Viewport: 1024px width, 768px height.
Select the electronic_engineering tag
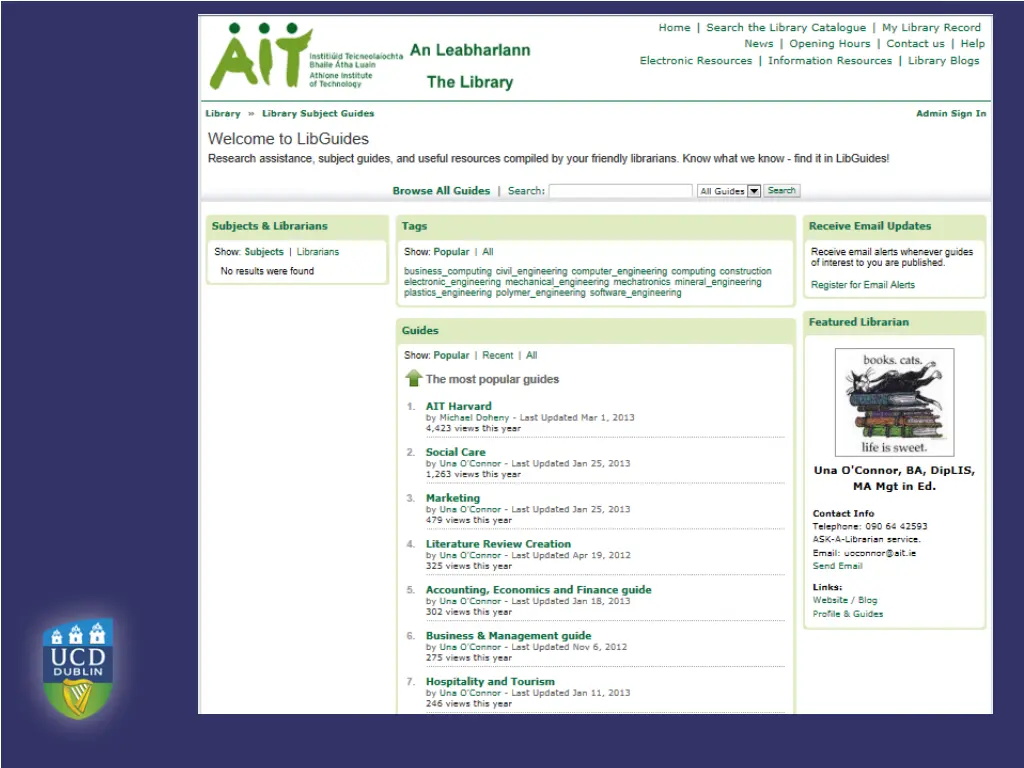(453, 282)
